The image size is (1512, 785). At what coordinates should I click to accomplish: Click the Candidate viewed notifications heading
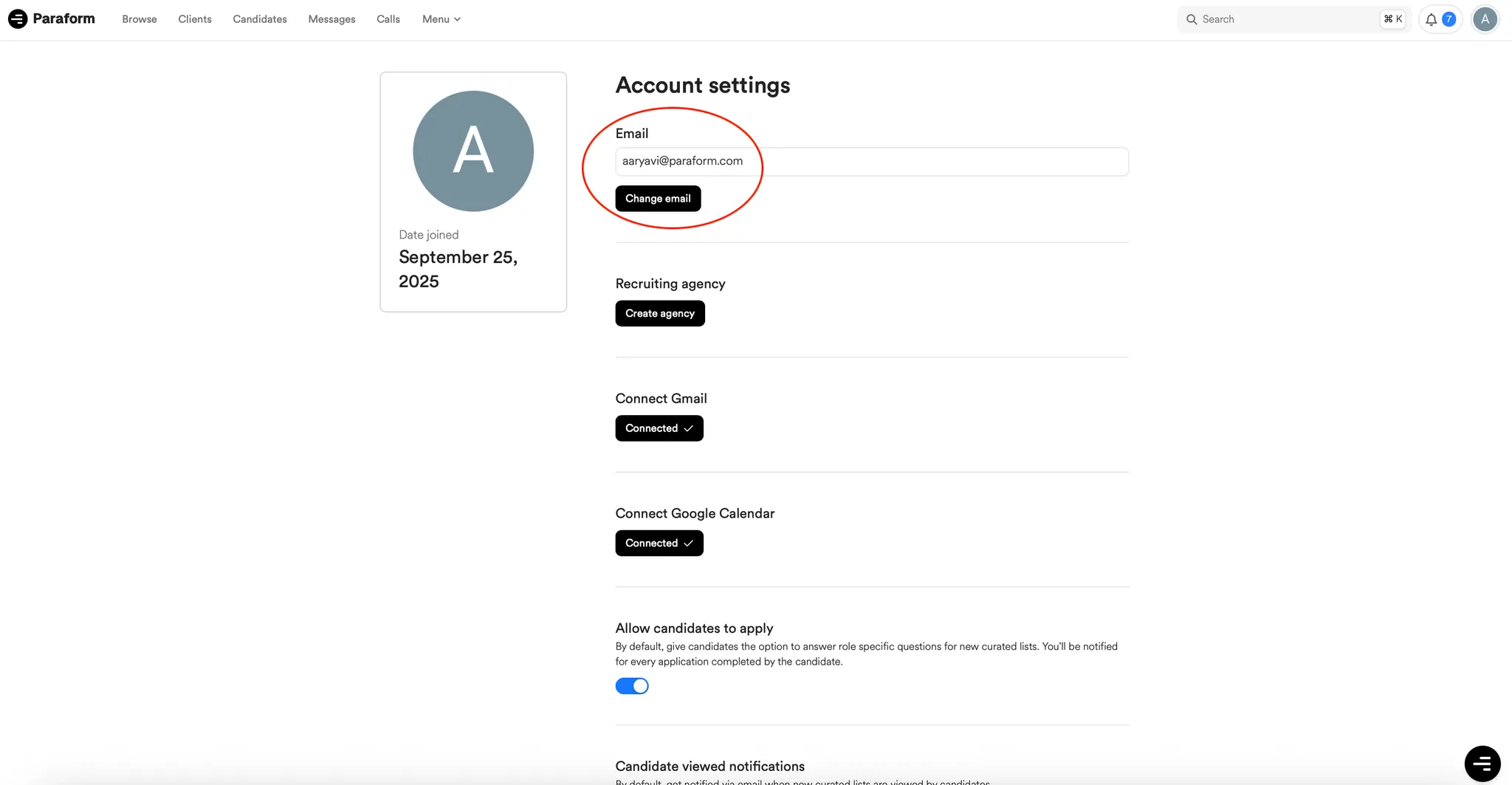(x=710, y=767)
